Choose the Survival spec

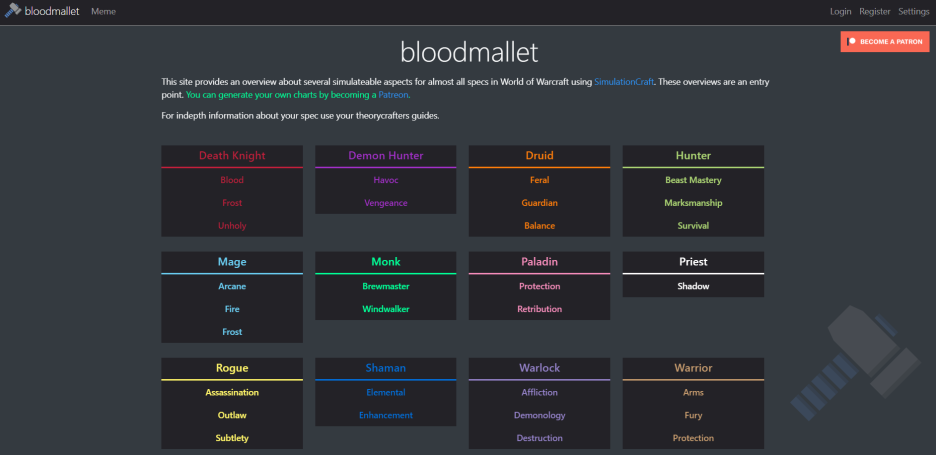click(693, 226)
